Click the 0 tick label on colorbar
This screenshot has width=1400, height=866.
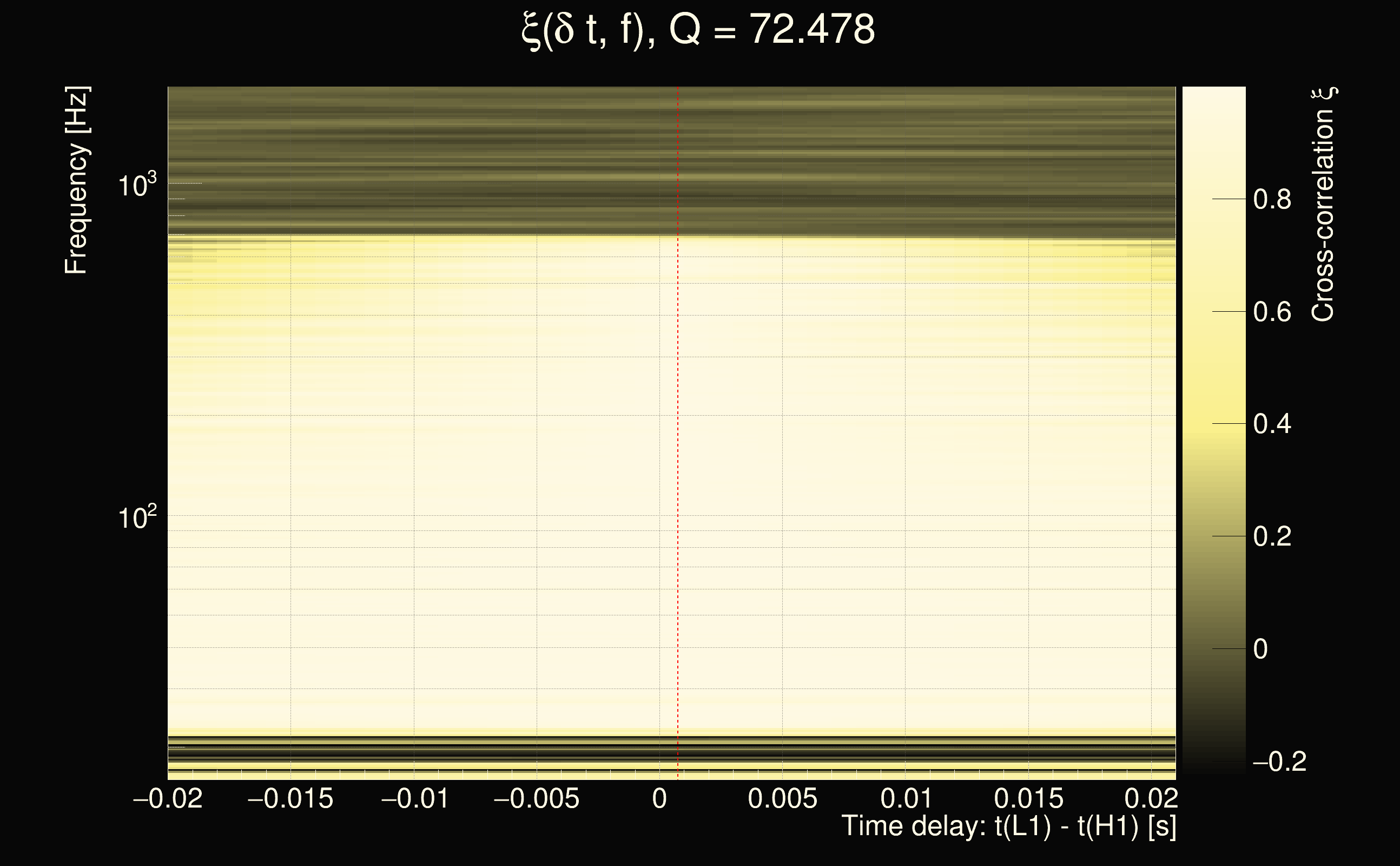[x=1260, y=649]
